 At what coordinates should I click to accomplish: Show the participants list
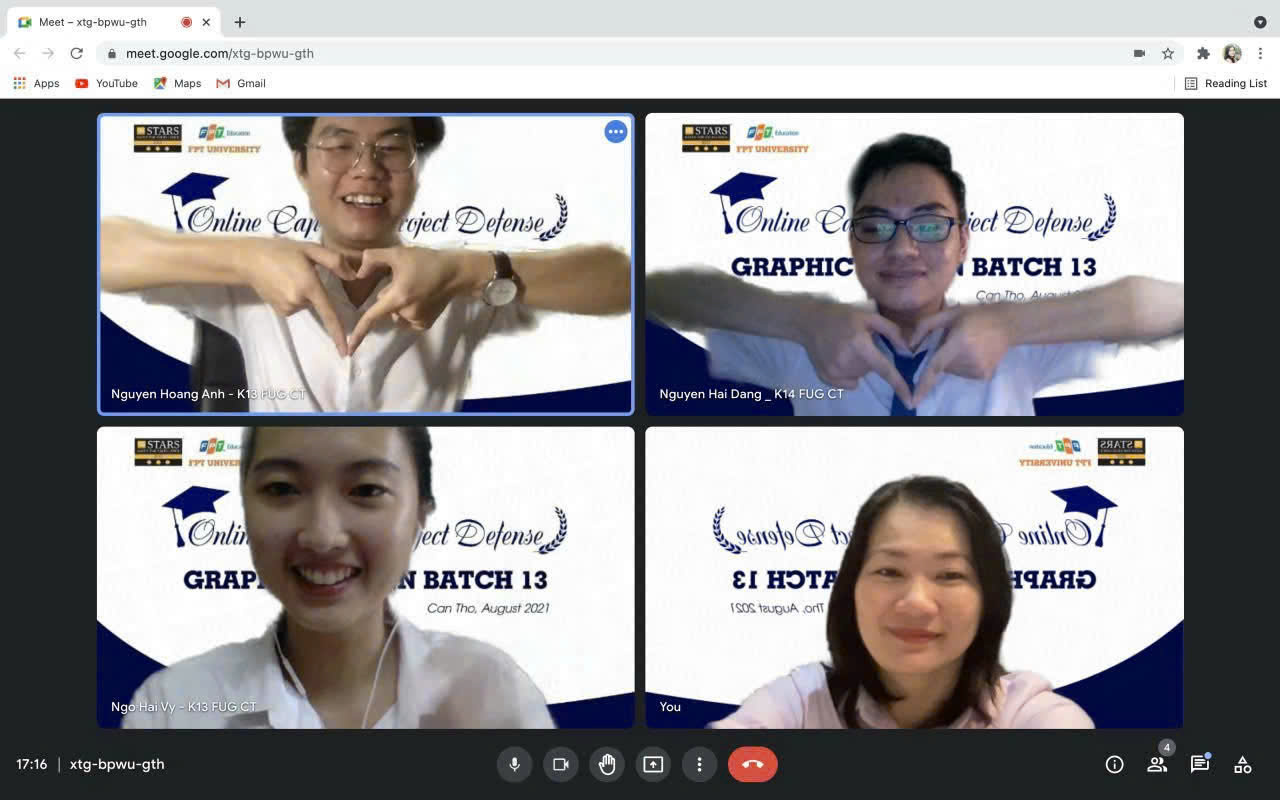coord(1157,764)
